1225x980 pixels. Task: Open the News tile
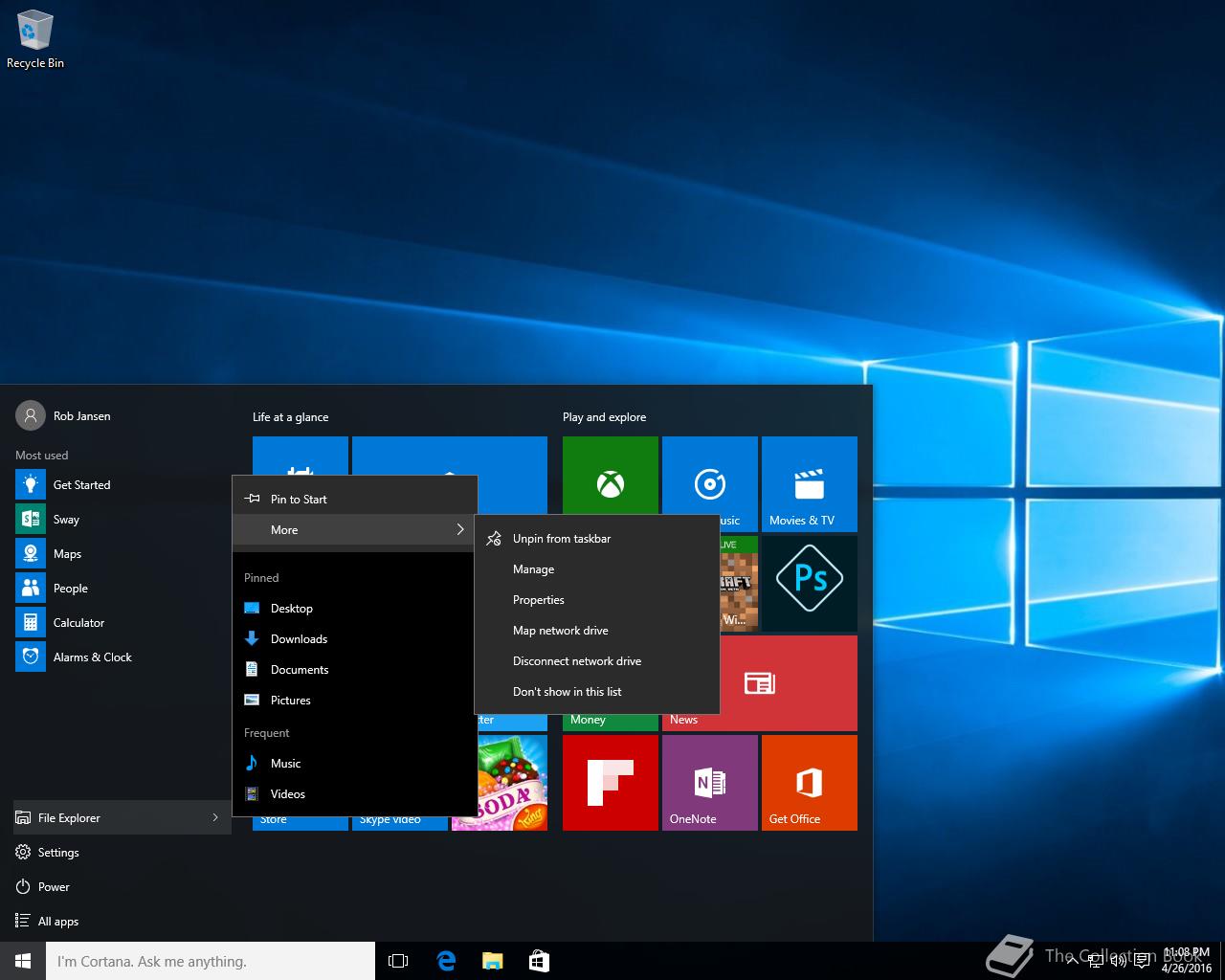pos(789,683)
